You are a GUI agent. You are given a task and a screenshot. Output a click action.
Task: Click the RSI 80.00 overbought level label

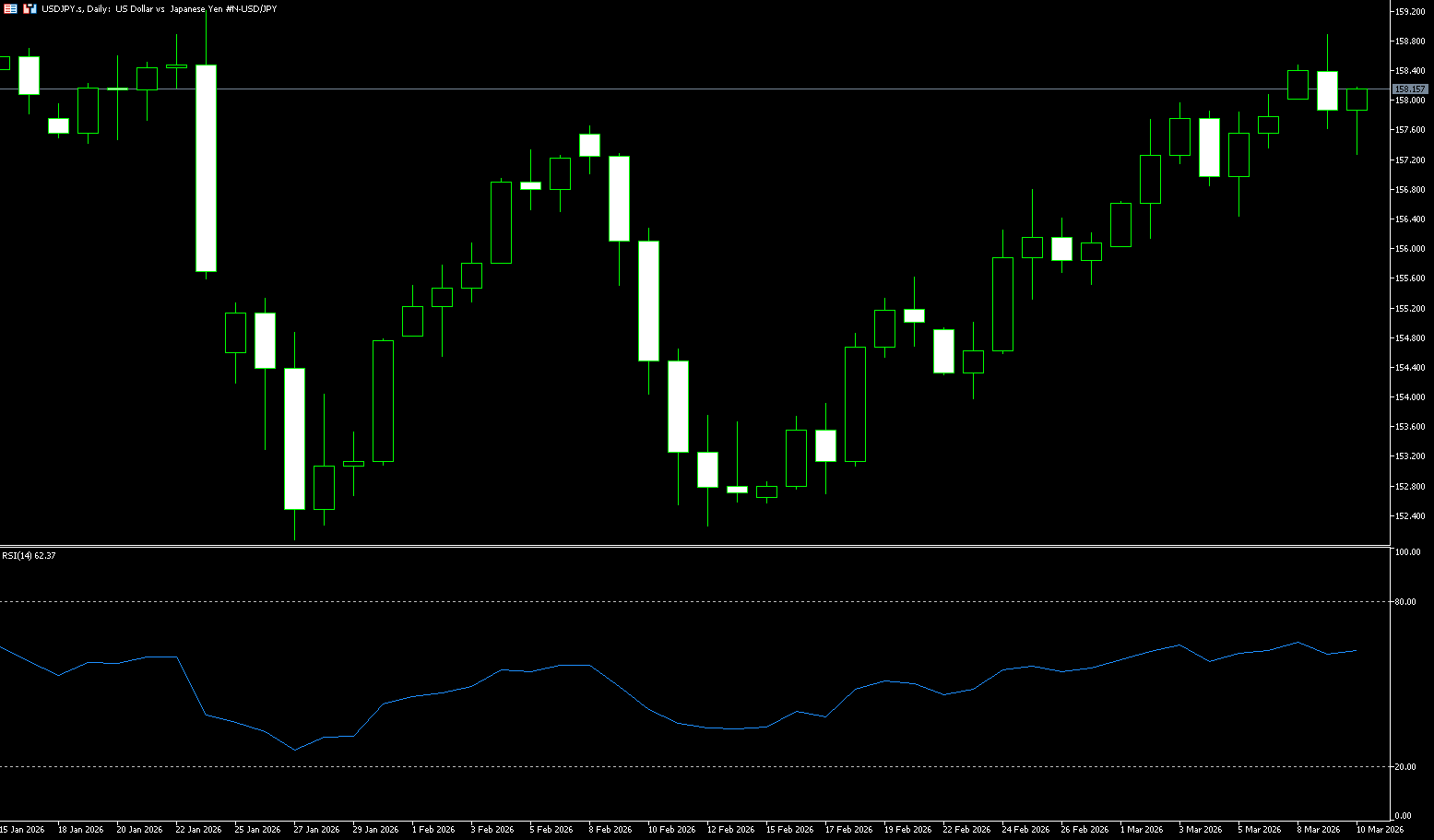pyautogui.click(x=1405, y=602)
